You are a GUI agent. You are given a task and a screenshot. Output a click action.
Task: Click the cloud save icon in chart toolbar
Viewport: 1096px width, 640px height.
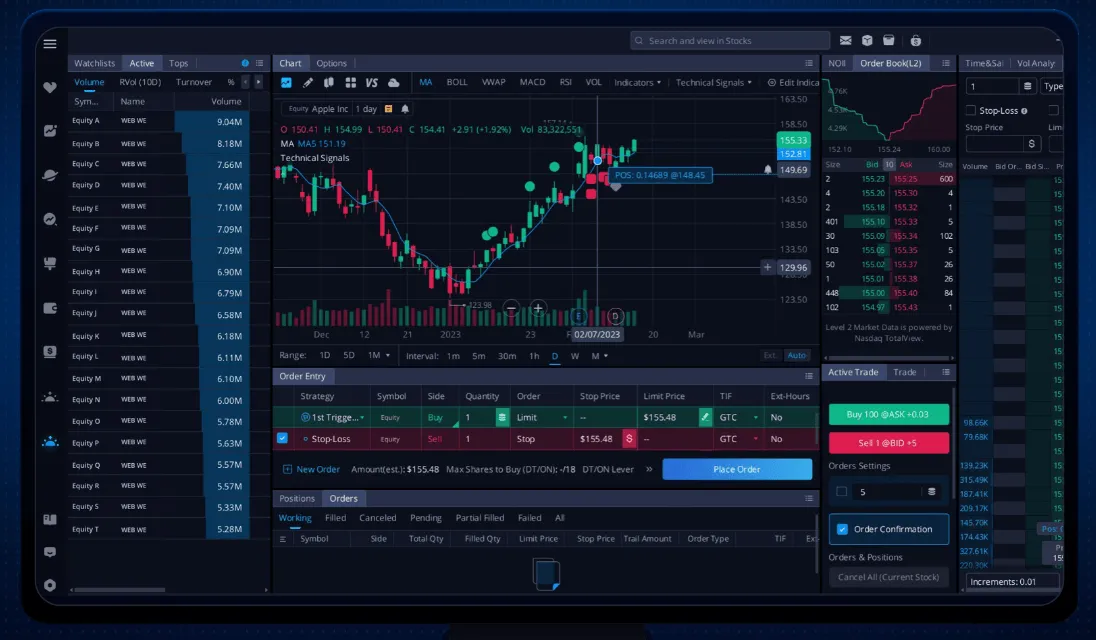pyautogui.click(x=394, y=82)
